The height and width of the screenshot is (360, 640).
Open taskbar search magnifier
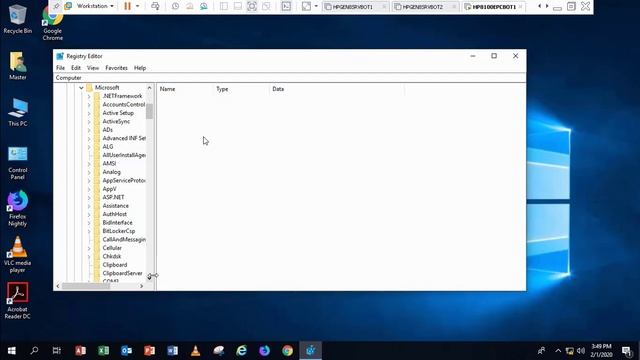(x=34, y=351)
